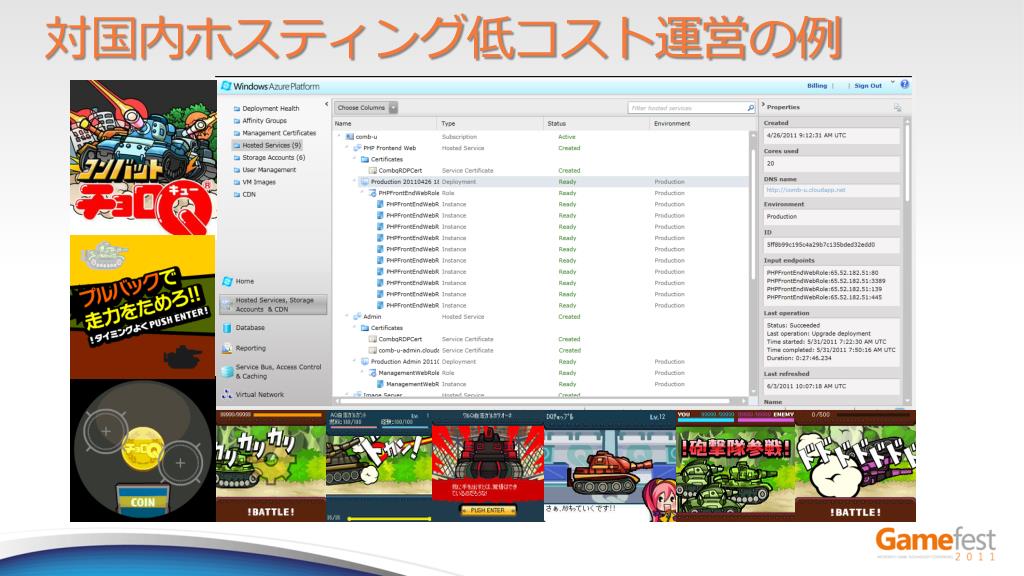Click the User Management folder icon

tap(236, 170)
